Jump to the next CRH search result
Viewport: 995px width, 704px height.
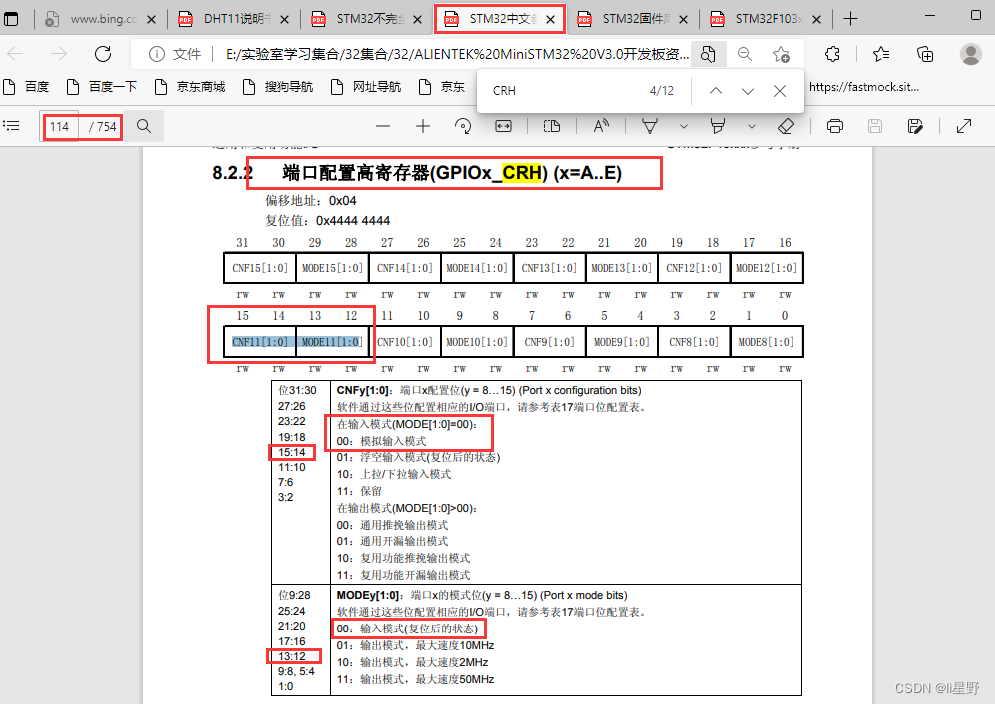pos(747,90)
